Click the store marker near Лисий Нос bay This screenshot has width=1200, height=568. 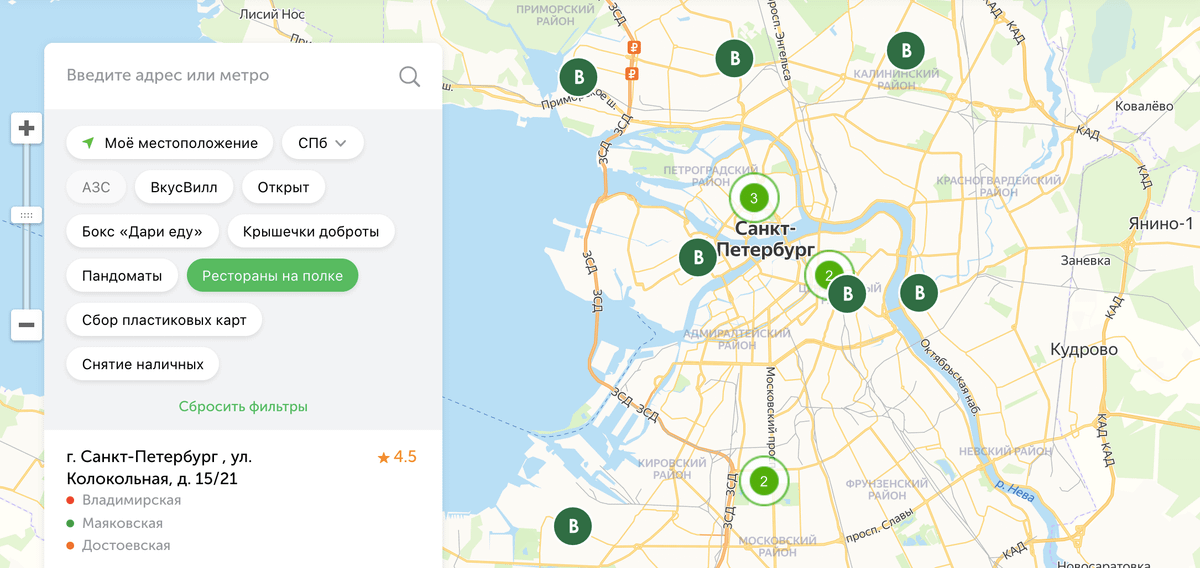pos(578,77)
